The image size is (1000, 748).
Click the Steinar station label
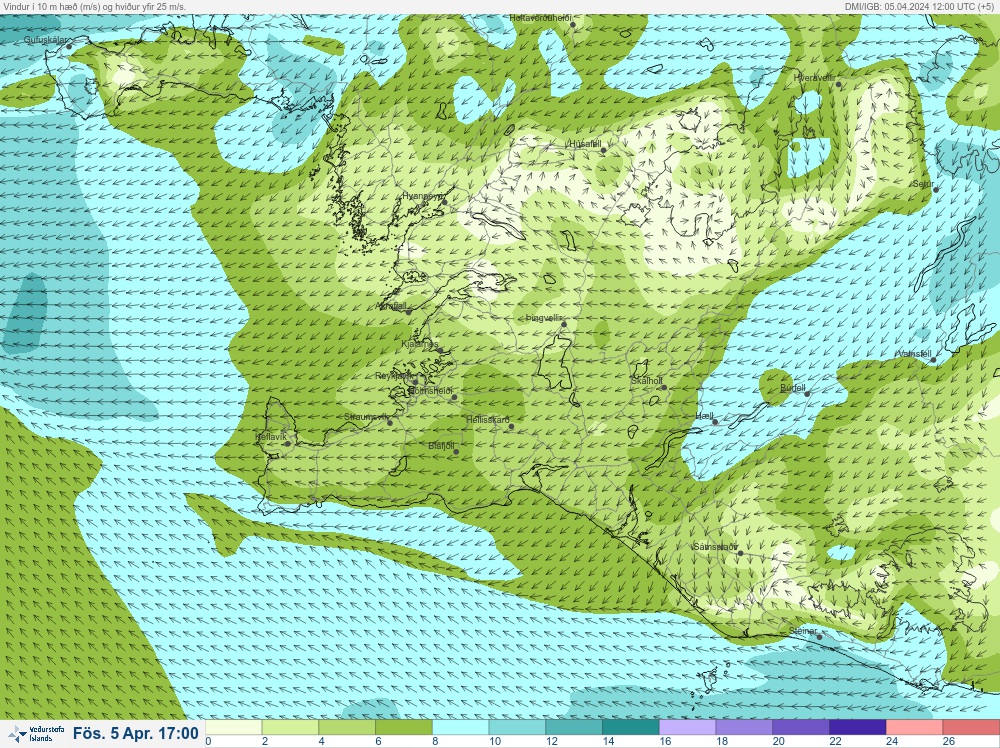point(803,631)
